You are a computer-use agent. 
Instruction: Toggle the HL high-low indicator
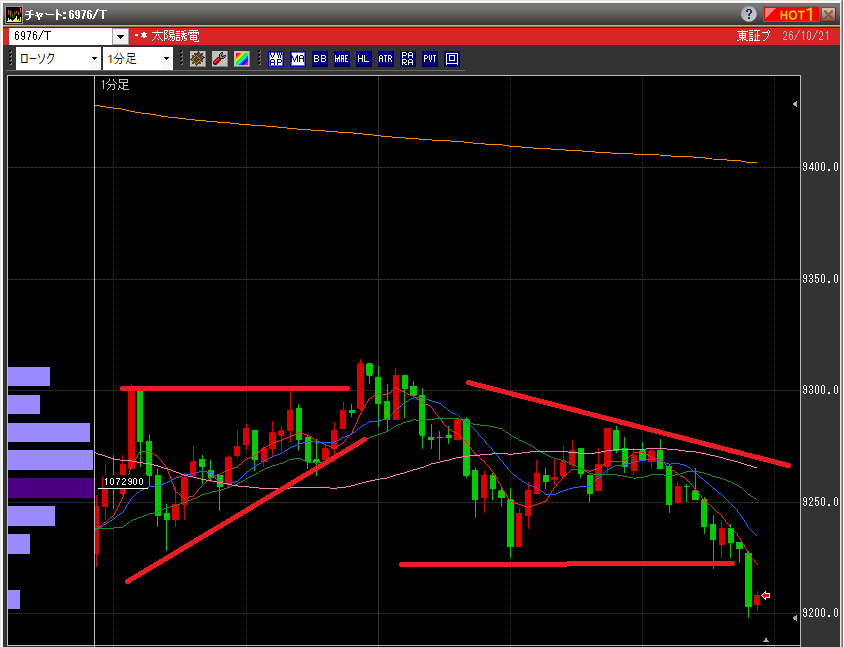click(363, 59)
